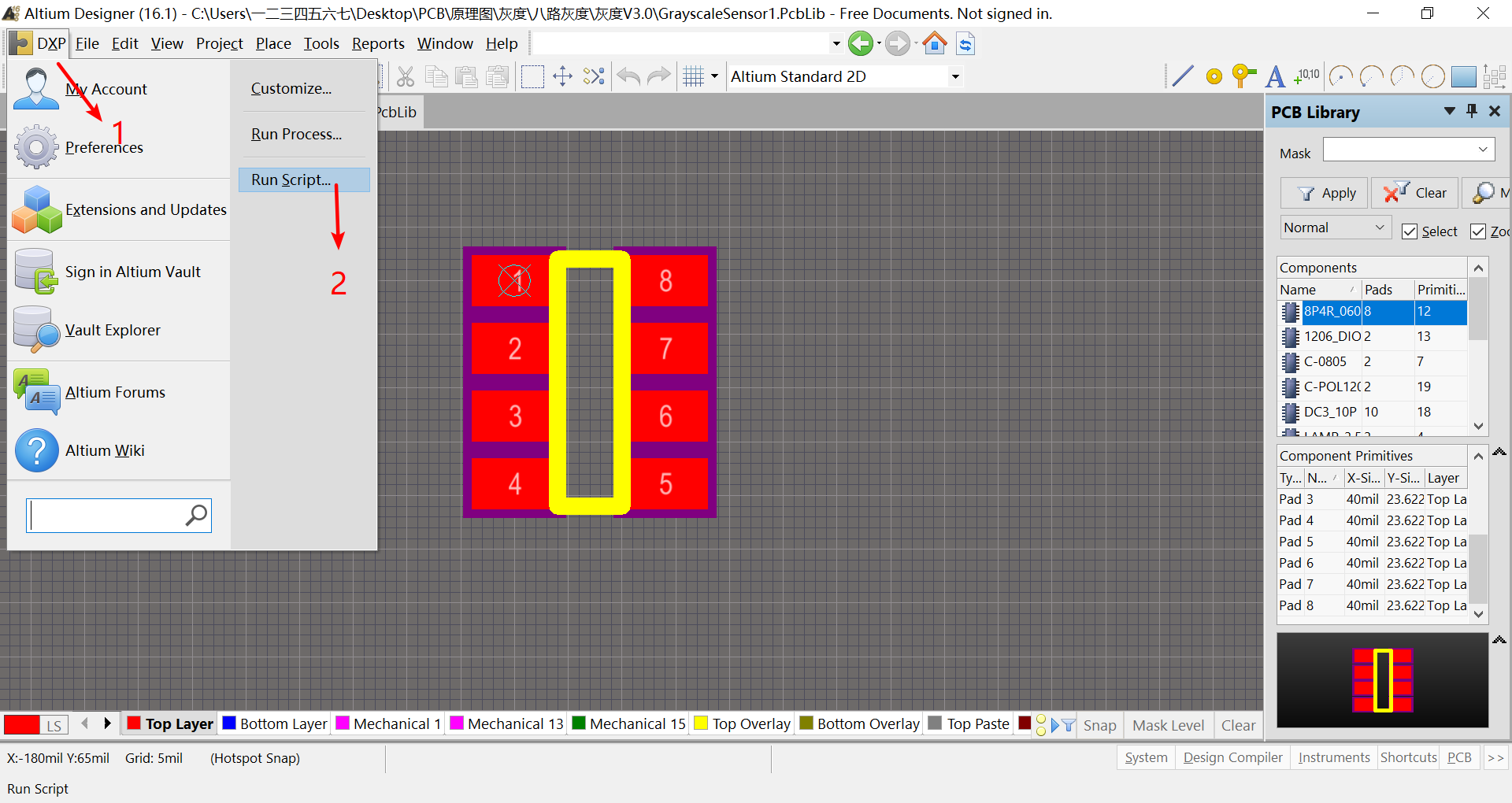Viewport: 1512px width, 803px height.
Task: Open the Mask dropdown in PCB Library
Action: 1483,149
